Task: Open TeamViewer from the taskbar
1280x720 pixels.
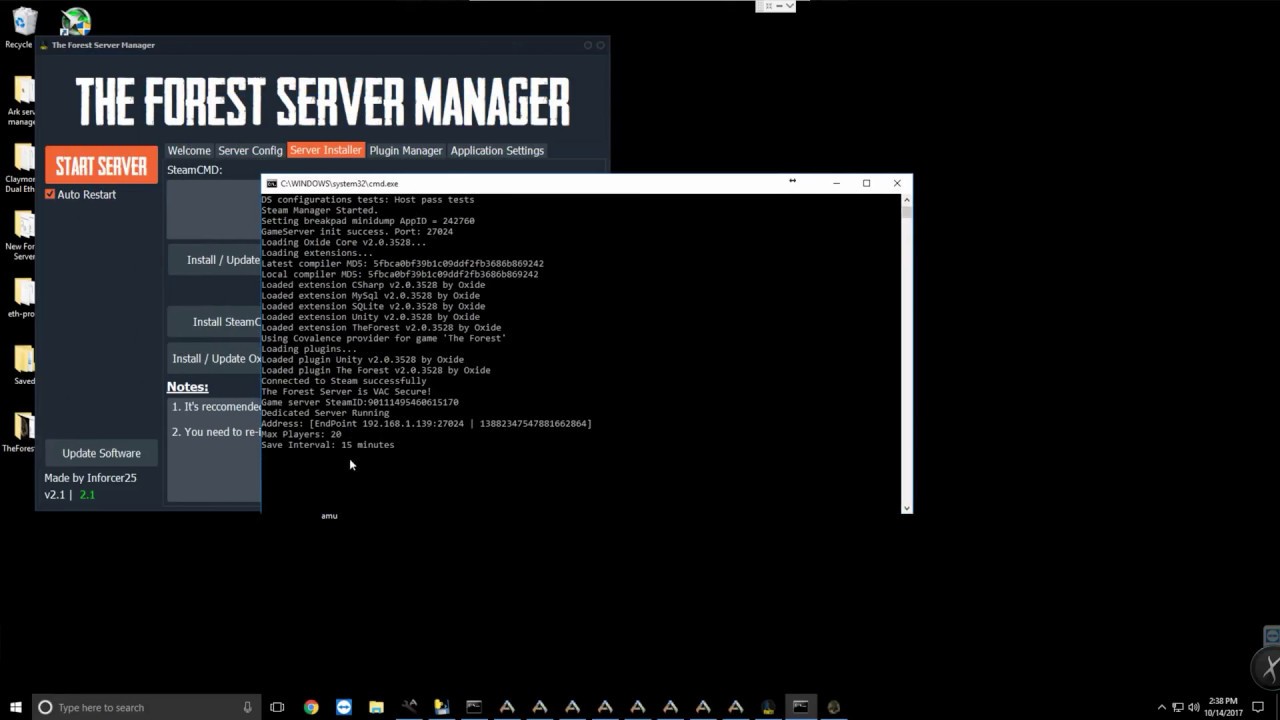Action: [x=344, y=707]
